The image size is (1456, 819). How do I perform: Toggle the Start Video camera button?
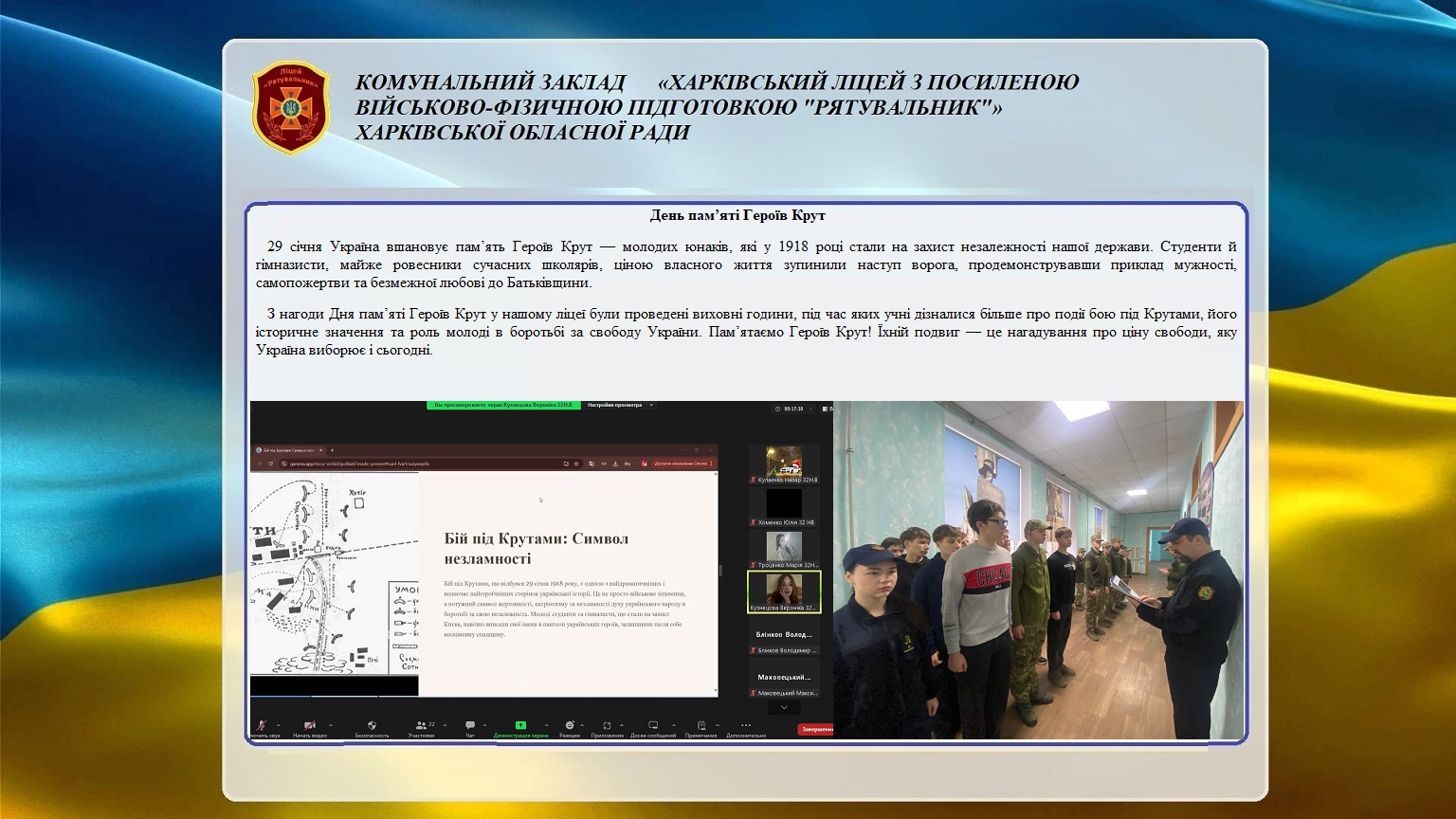(309, 726)
